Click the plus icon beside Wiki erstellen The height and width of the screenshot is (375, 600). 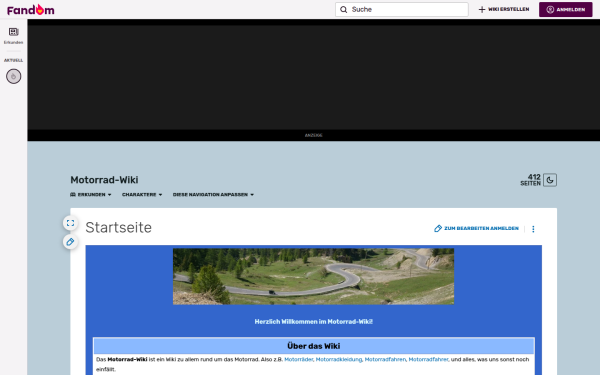(x=482, y=10)
